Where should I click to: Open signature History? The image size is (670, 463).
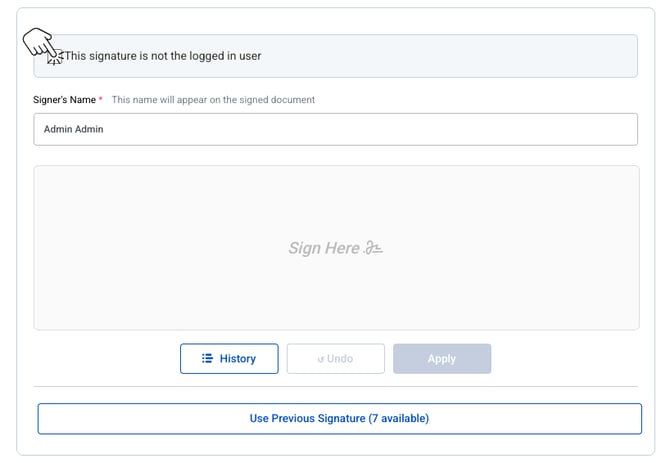(x=229, y=358)
